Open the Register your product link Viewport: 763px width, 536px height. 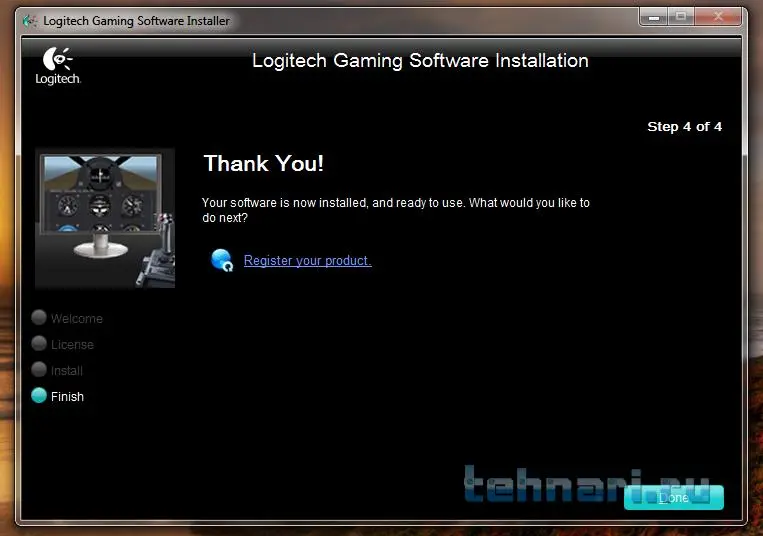coord(308,261)
